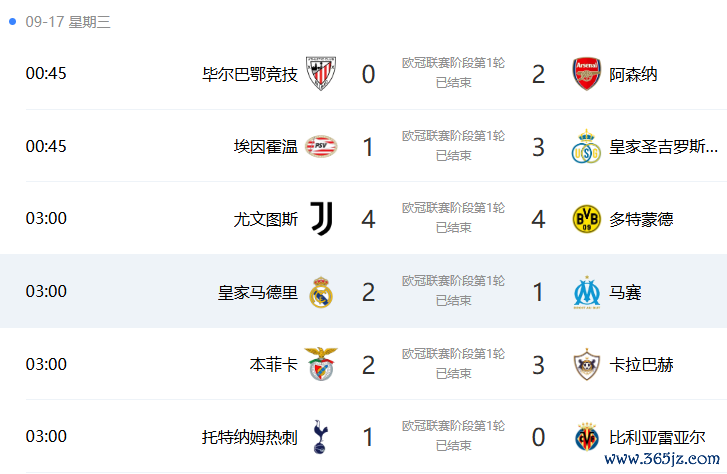This screenshot has height=474, width=727.
Task: Click the Marseille club logo
Action: [587, 292]
